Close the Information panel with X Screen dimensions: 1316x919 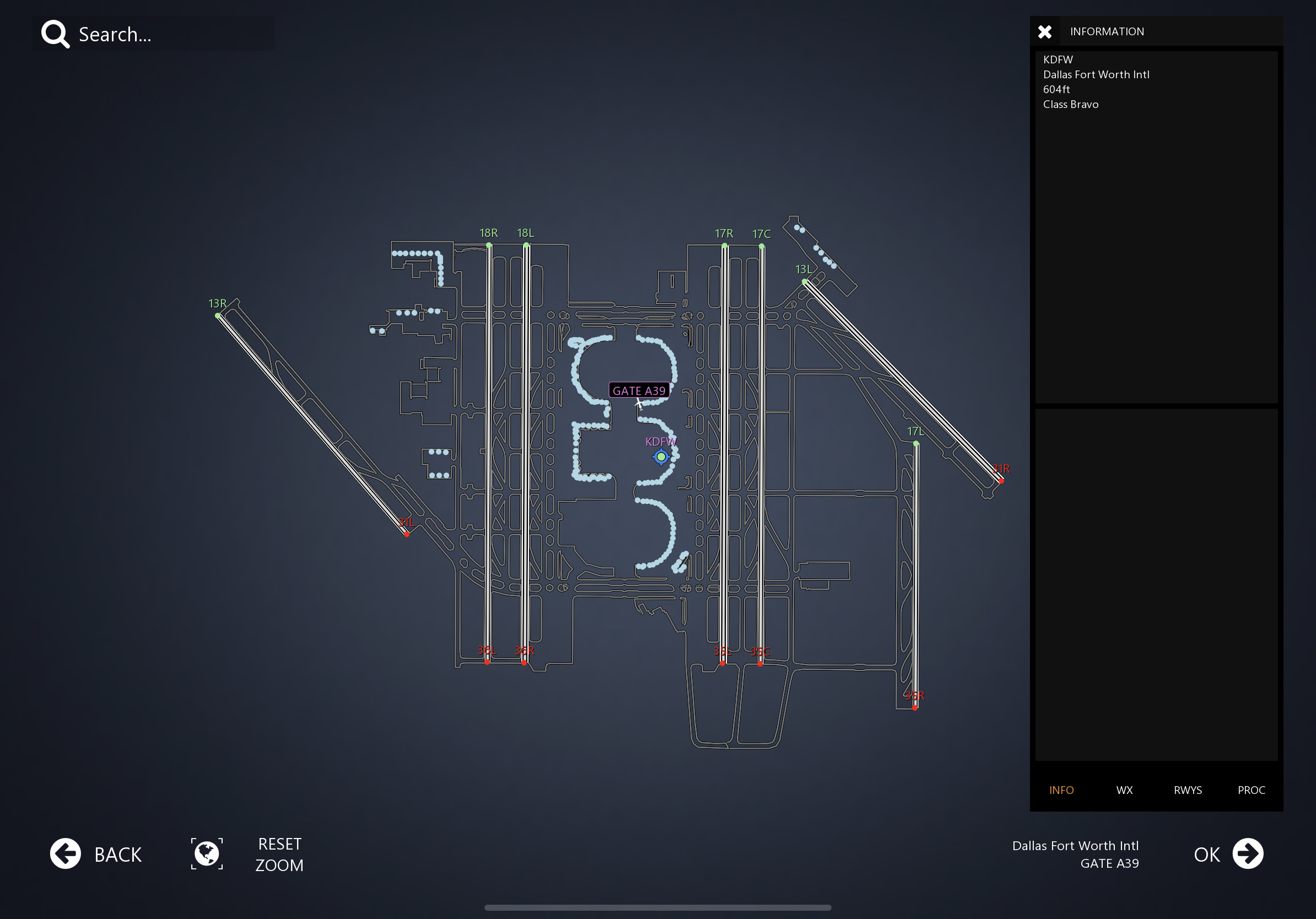click(1044, 31)
